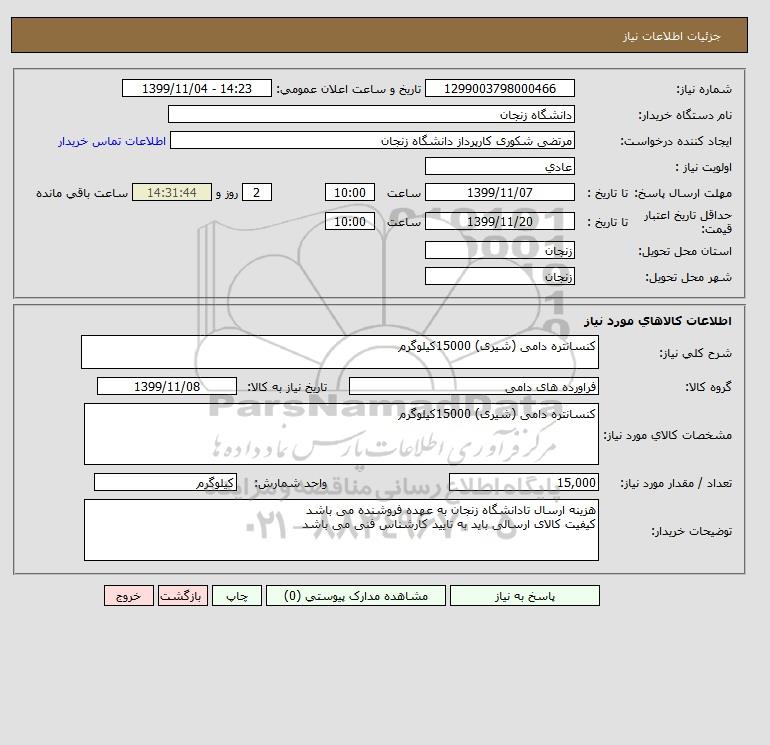The image size is (770, 745).
Task: Click the توضیحات خریدار label
Action: (x=691, y=531)
